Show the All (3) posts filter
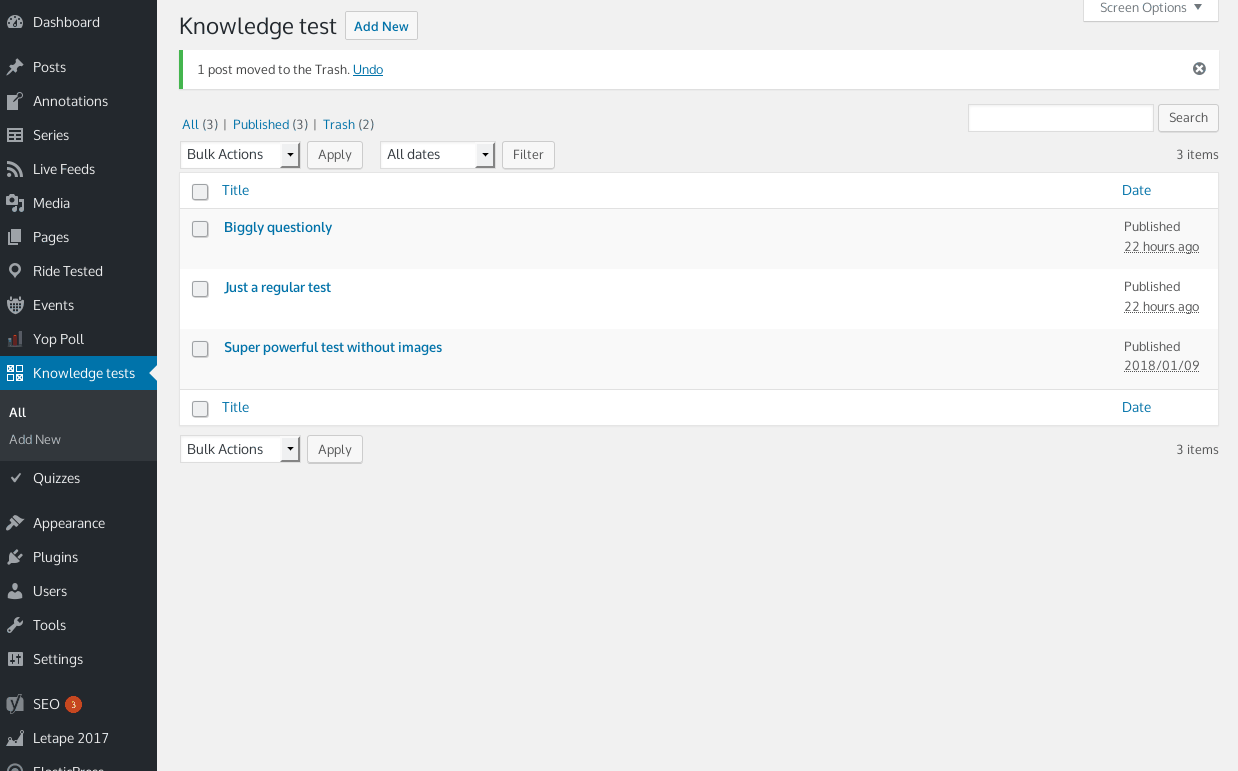Image resolution: width=1238 pixels, height=771 pixels. click(199, 125)
